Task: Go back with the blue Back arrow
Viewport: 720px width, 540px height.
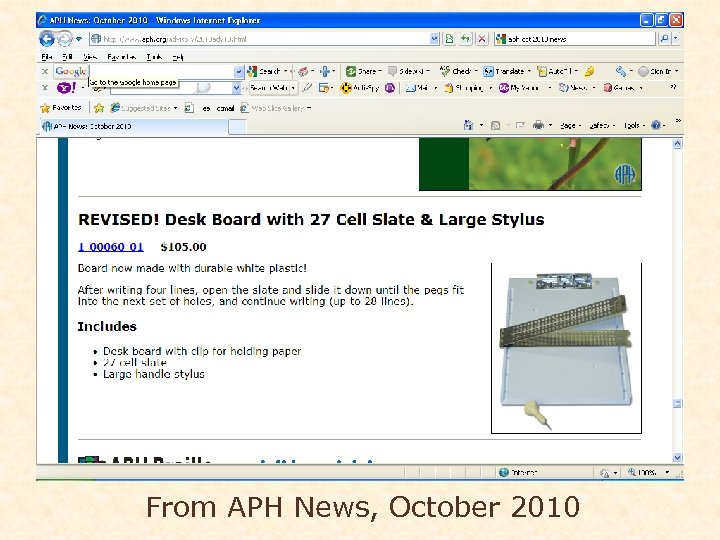Action: coord(47,39)
